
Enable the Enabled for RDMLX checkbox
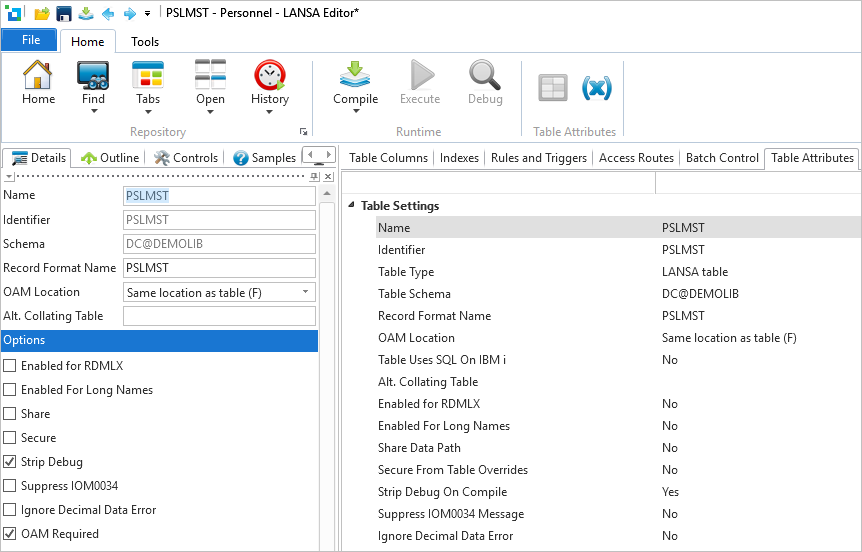coord(10,366)
